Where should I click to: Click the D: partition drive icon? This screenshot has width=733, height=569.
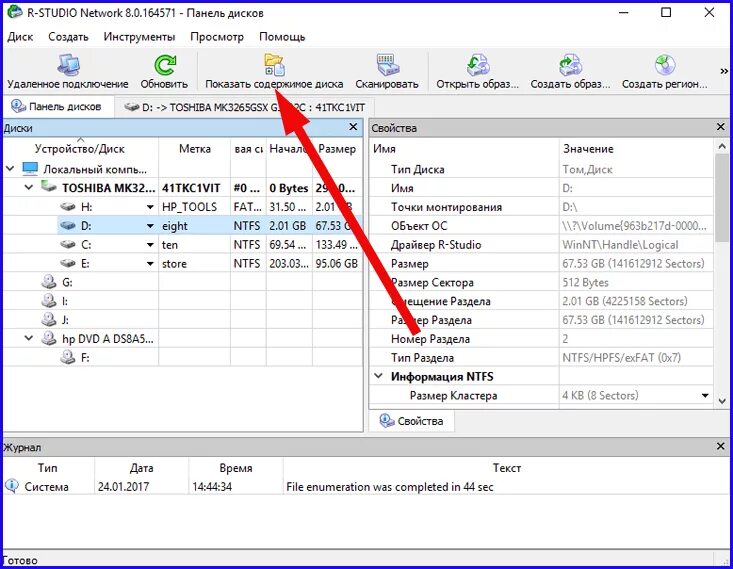pyautogui.click(x=68, y=225)
